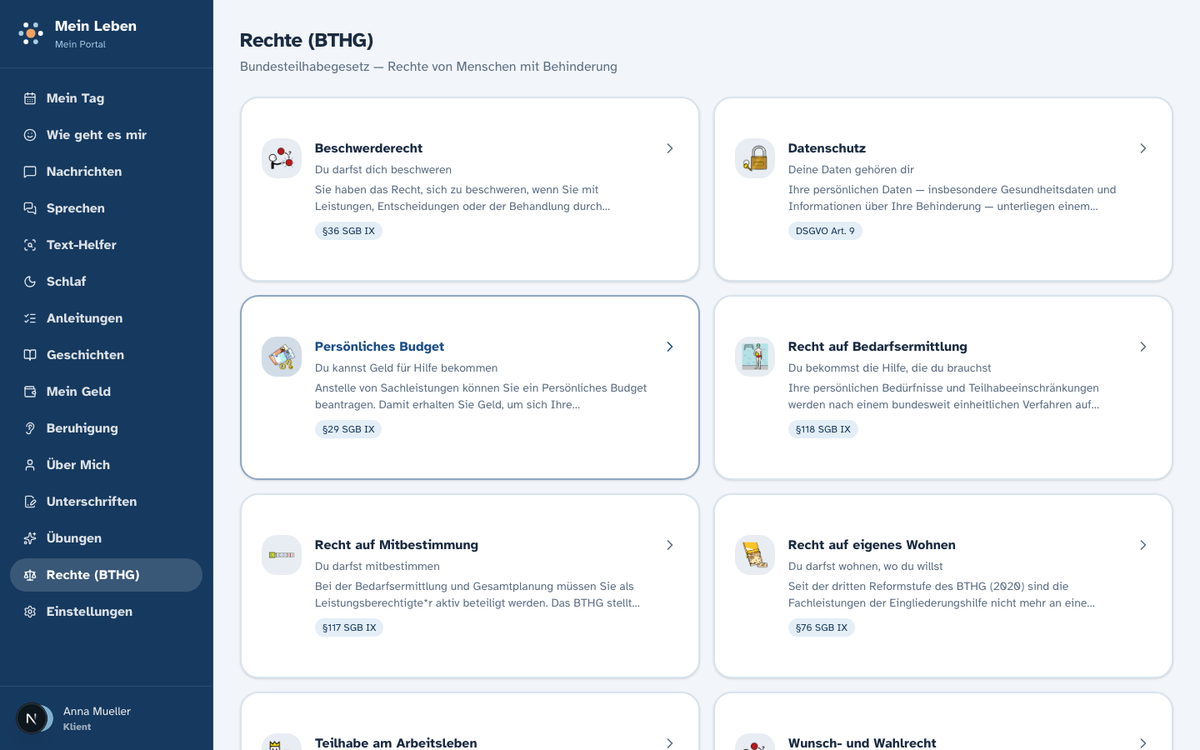Click the §118 SGB IX badge
Viewport: 1200px width, 750px height.
click(x=823, y=429)
